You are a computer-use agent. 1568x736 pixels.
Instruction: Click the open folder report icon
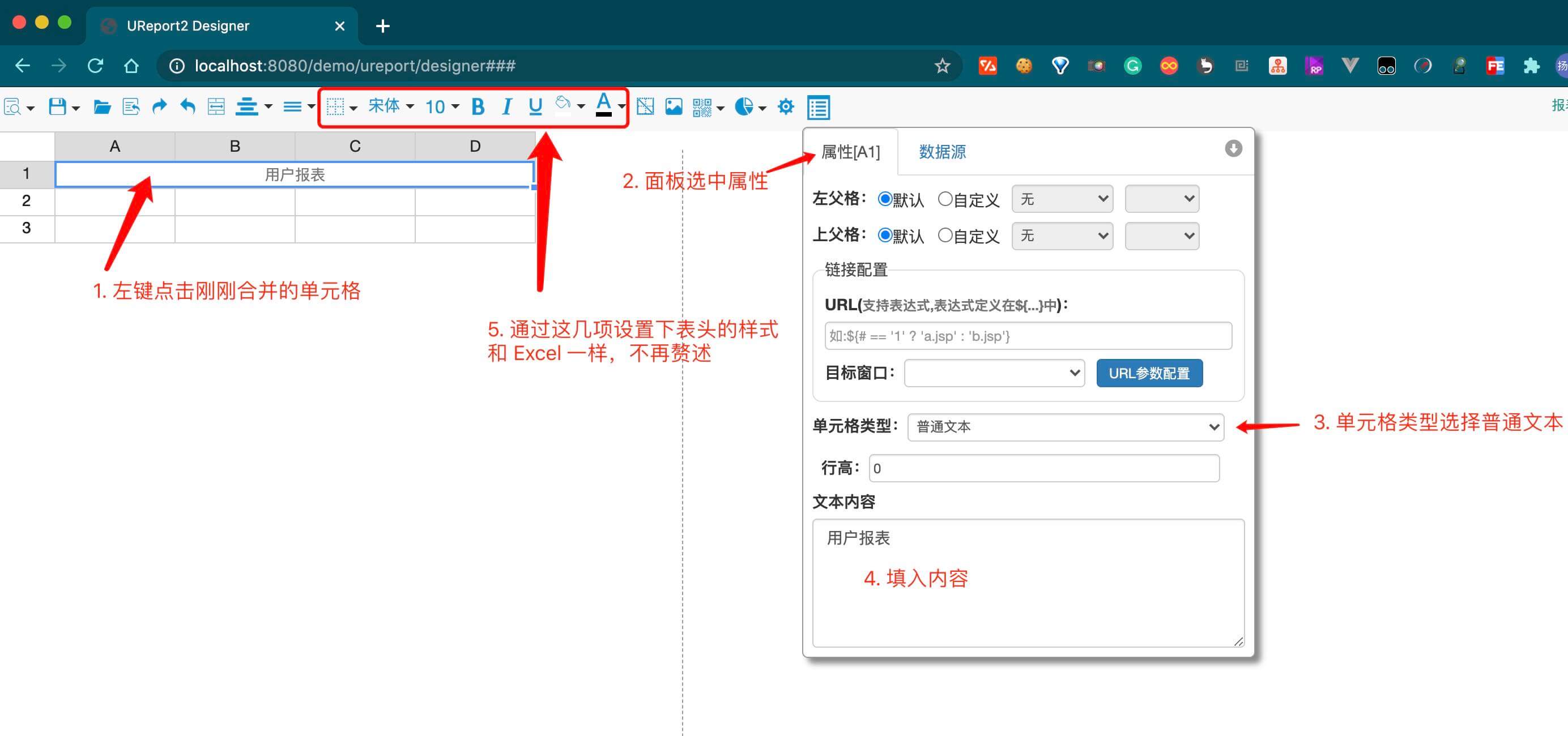(x=101, y=107)
